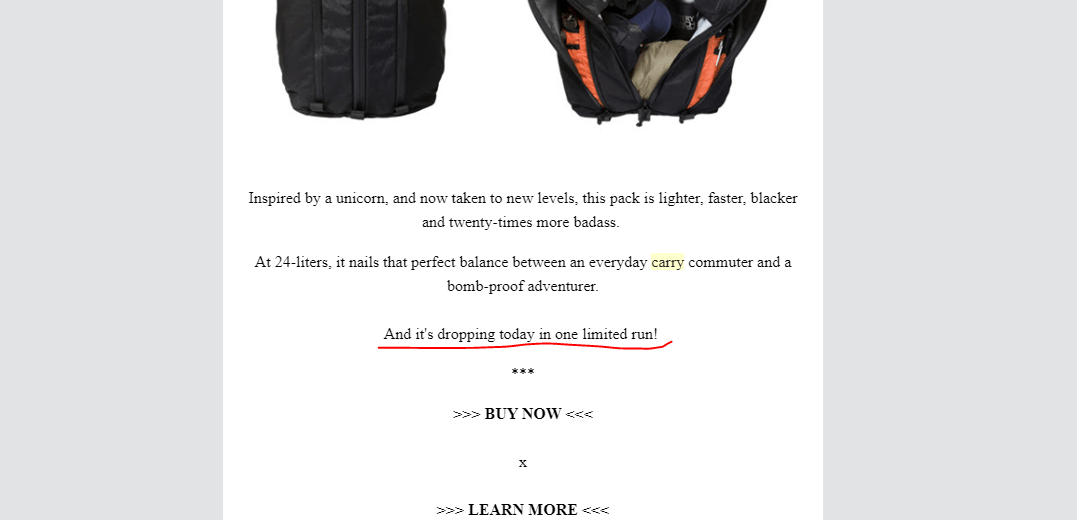Viewport: 1077px width, 520px height.
Task: Click the "bomb-proof adventurer." text
Action: (523, 286)
